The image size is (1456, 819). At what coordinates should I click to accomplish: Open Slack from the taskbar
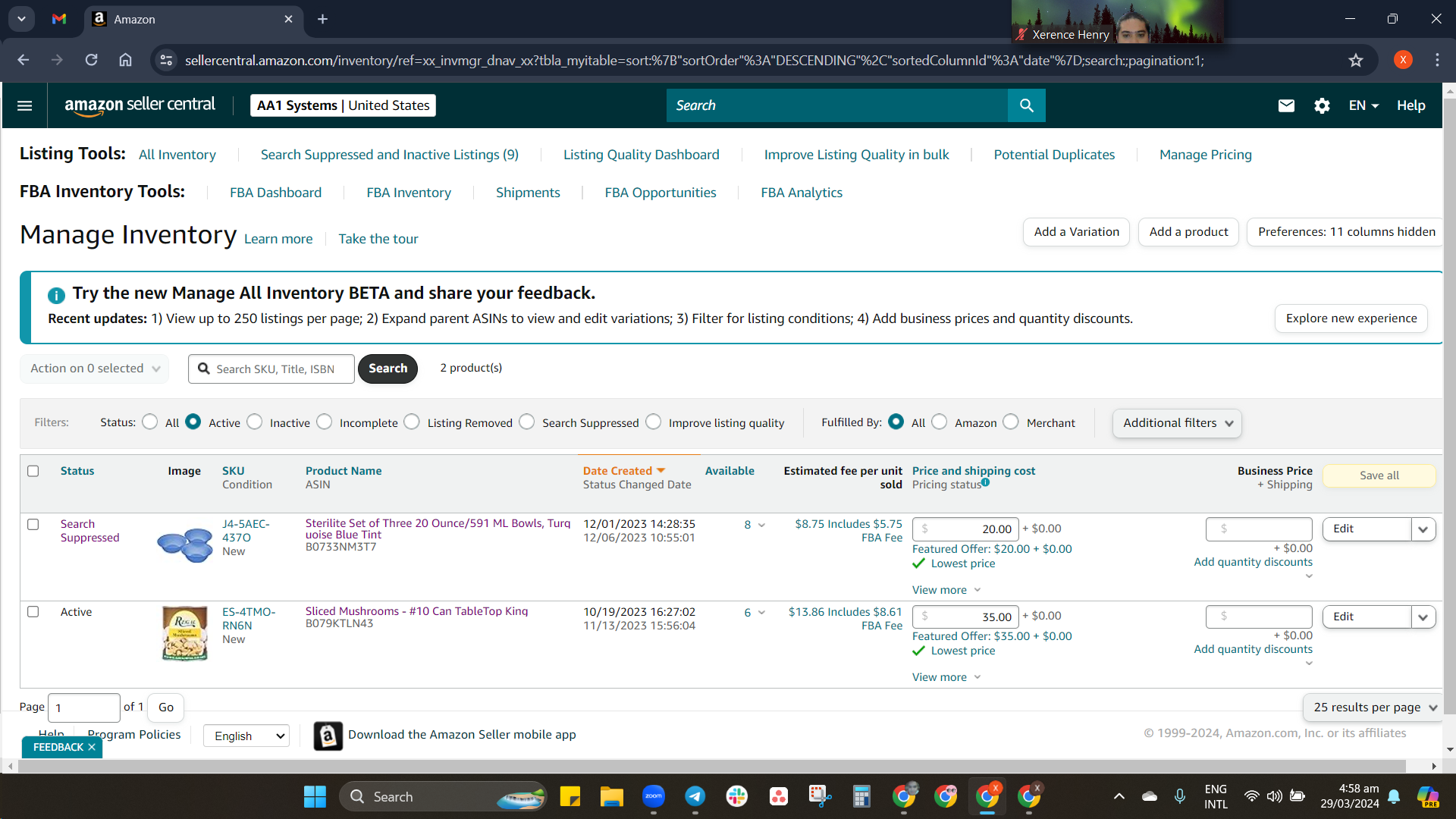[x=736, y=796]
